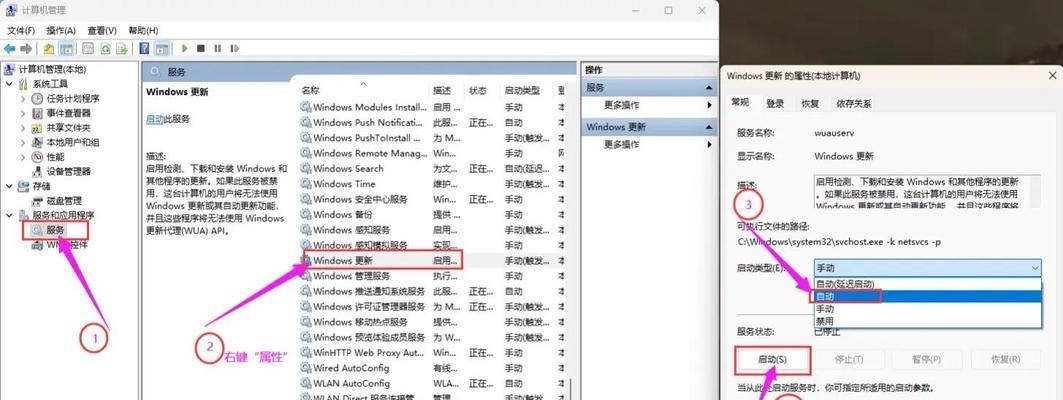Image resolution: width=1063 pixels, height=400 pixels.
Task: Collapse the Windows 更新 section in the 操作 pane
Action: 708,127
